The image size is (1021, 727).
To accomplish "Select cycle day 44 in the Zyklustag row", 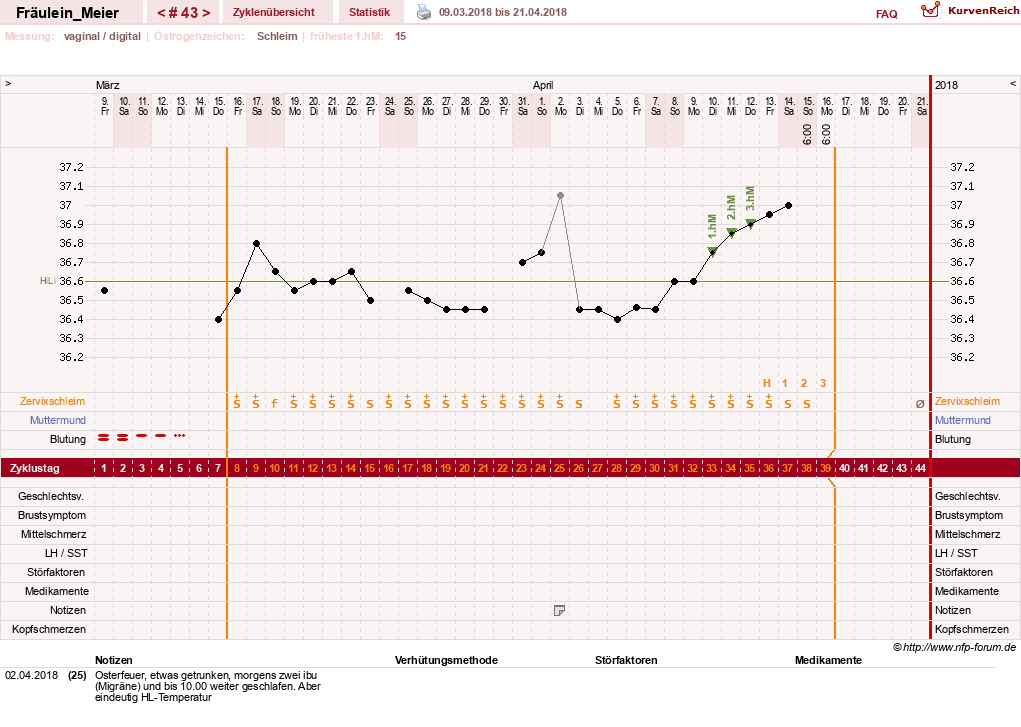I will click(x=920, y=468).
